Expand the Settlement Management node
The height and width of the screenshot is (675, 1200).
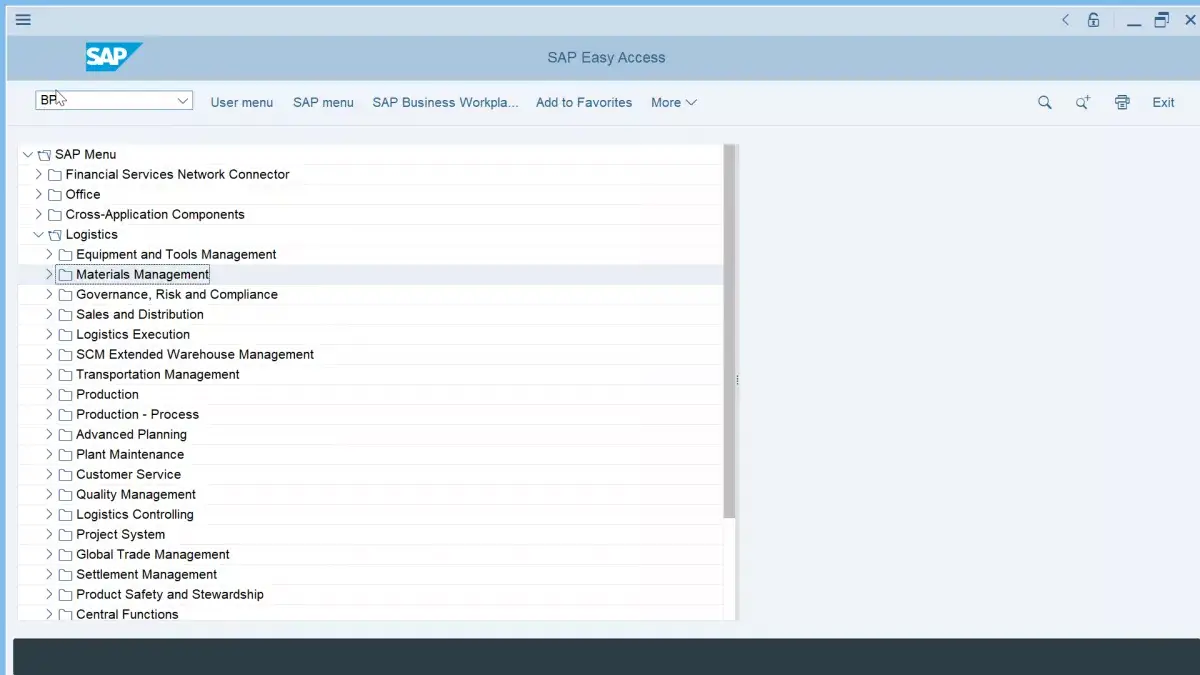click(x=50, y=574)
